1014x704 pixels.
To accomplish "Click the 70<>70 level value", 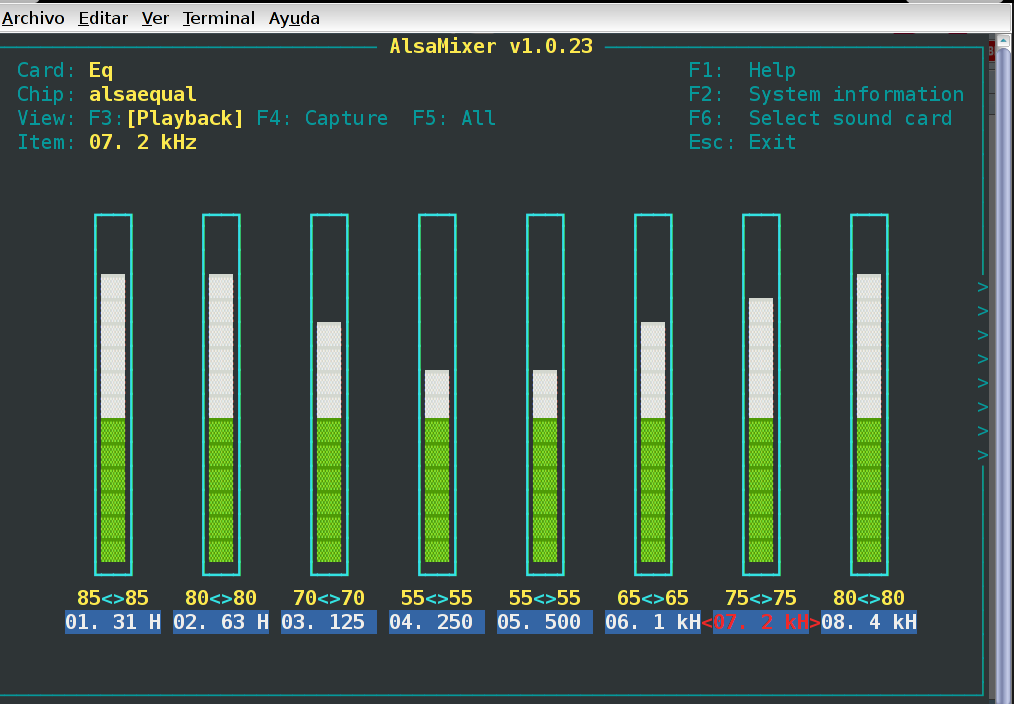I will pyautogui.click(x=329, y=597).
